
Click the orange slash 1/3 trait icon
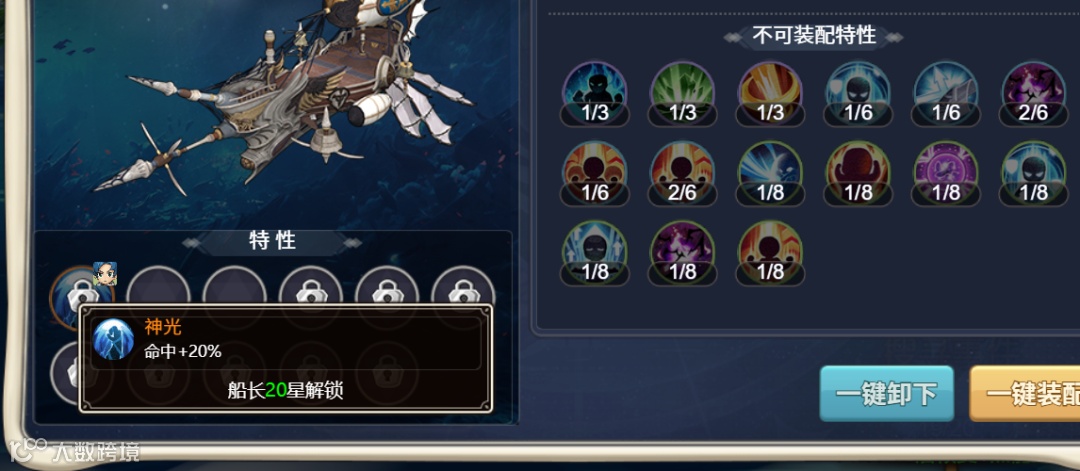point(770,94)
